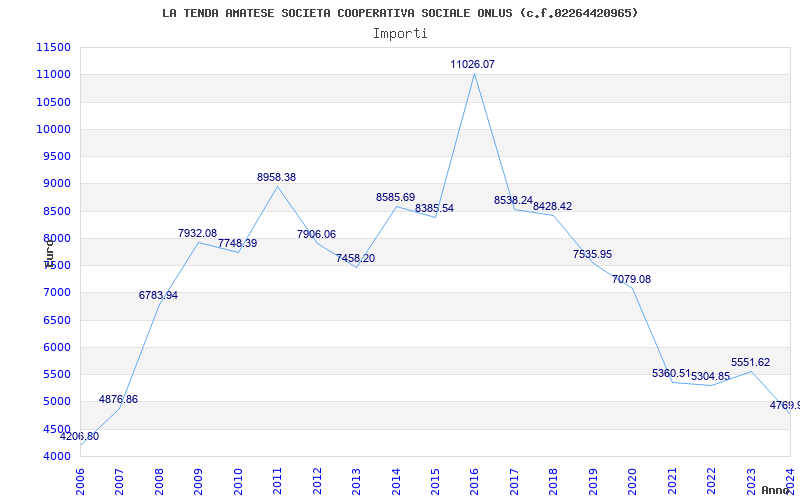Click the 7748.39 data label
This screenshot has width=800, height=500.
[x=237, y=243]
